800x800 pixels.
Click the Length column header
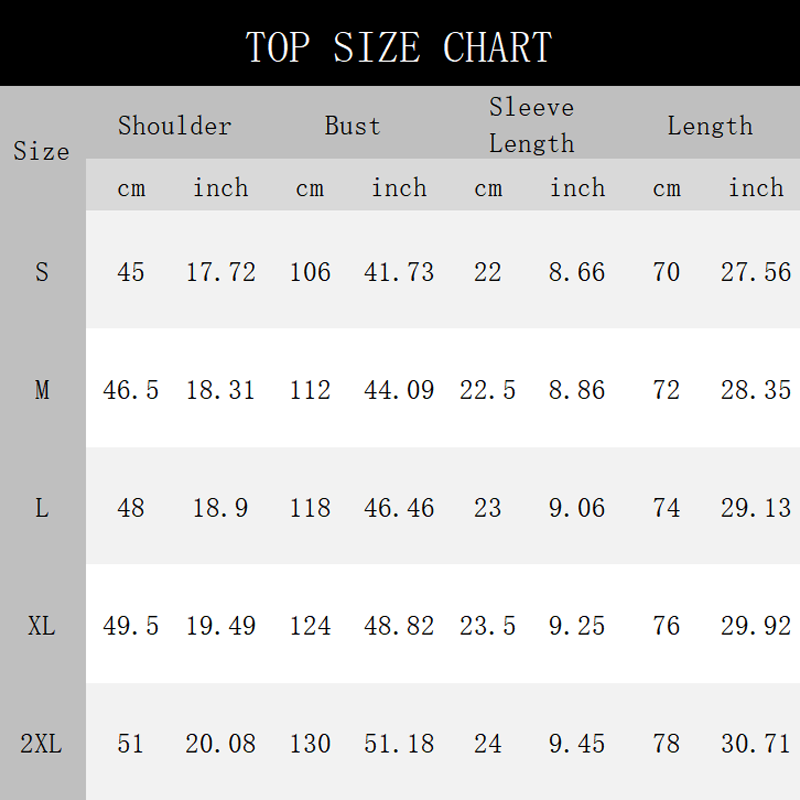click(x=710, y=127)
